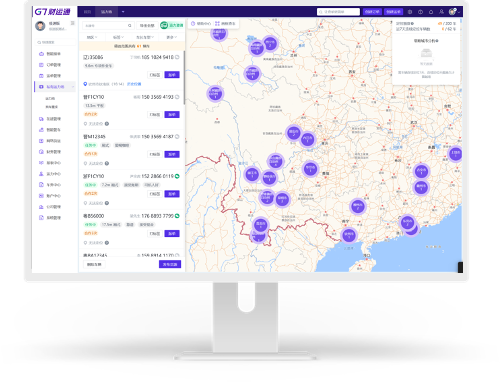Expand the arrow next to the active header tab

tap(123, 12)
